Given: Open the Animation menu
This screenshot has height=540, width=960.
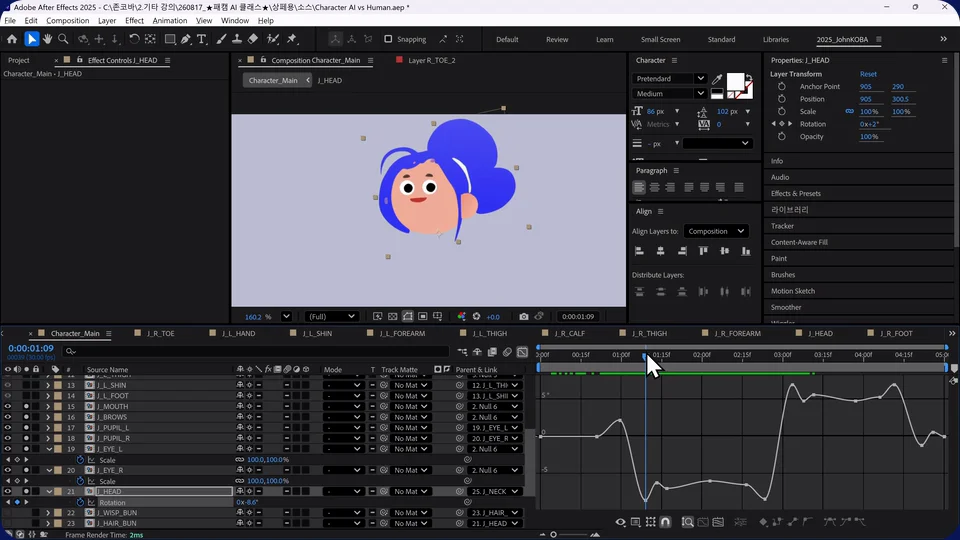Looking at the screenshot, I should coord(170,20).
